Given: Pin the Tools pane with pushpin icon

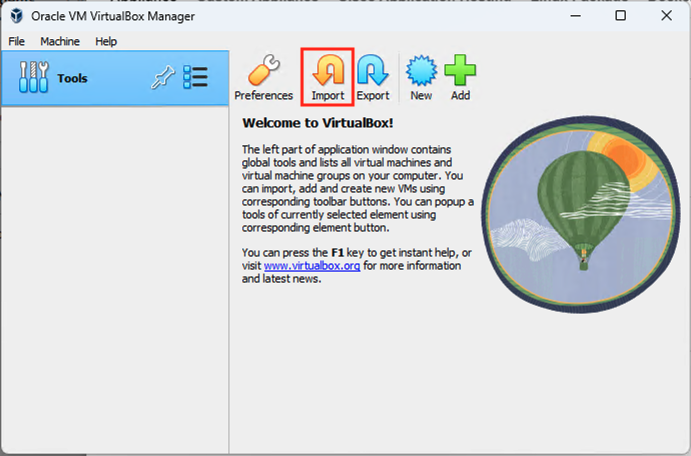Looking at the screenshot, I should tap(162, 78).
